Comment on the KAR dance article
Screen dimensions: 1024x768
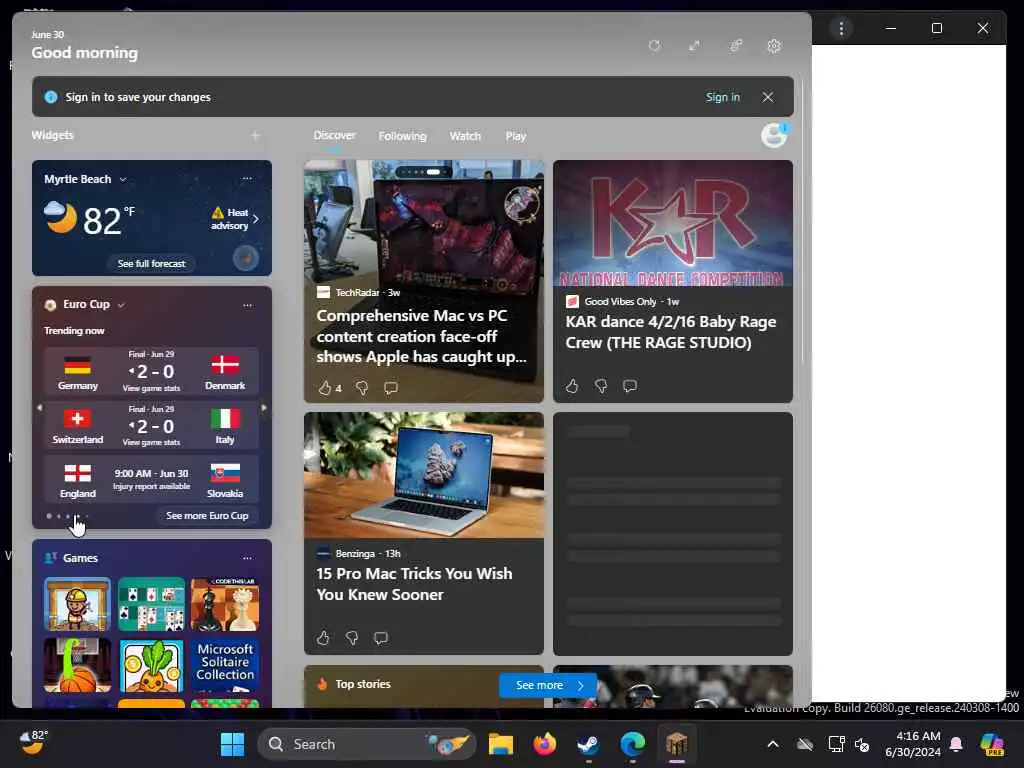(630, 386)
